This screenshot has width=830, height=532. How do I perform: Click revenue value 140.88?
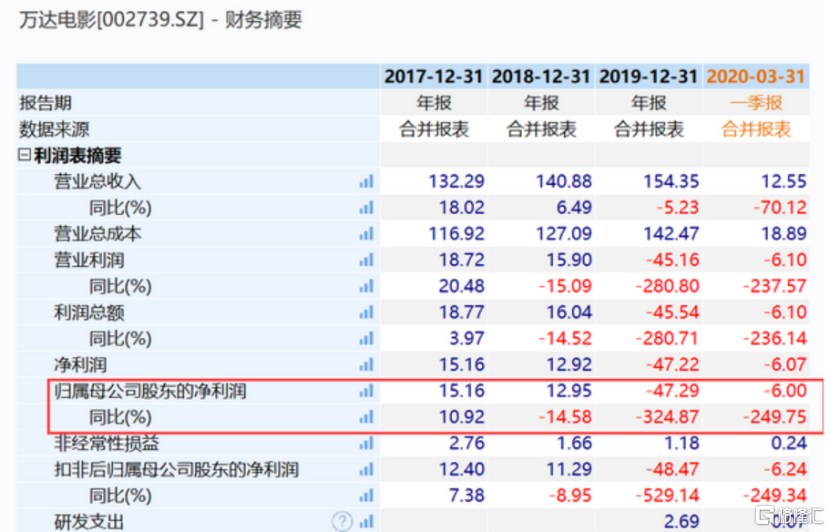coord(564,182)
